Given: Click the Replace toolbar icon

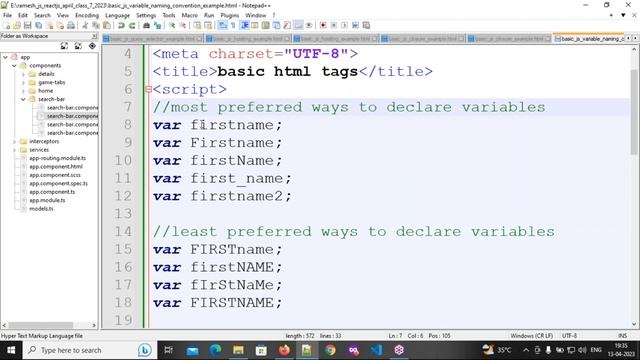Looking at the screenshot, I should tap(157, 25).
